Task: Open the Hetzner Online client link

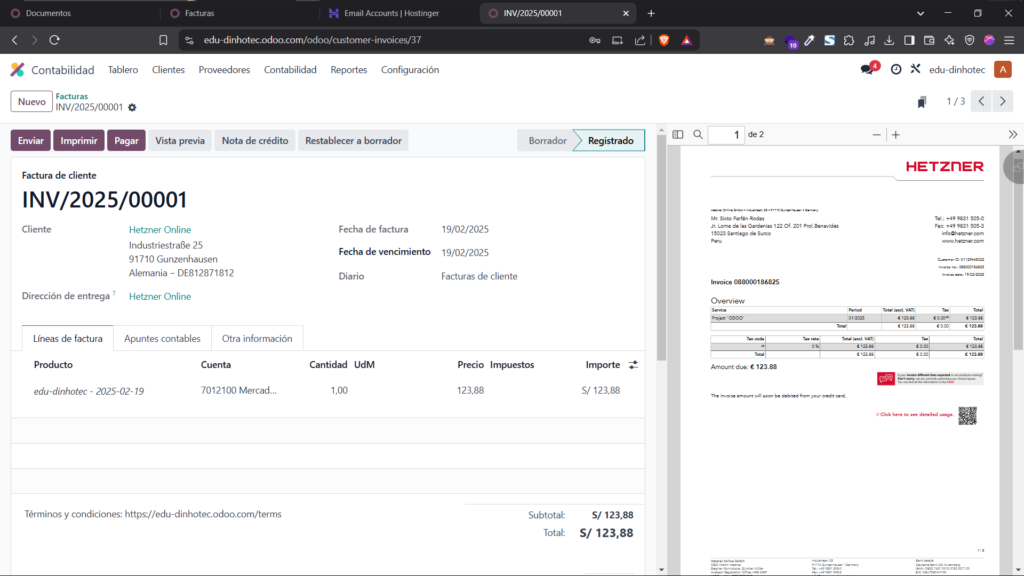Action: click(160, 230)
